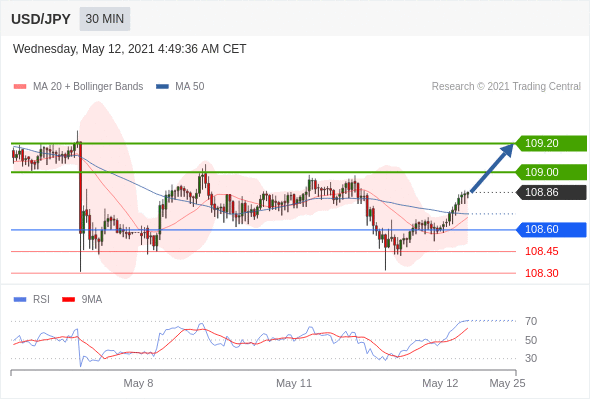Toggle MA 20 + Bollinger Bands legend
Viewport: 590px width, 400px height.
78,87
